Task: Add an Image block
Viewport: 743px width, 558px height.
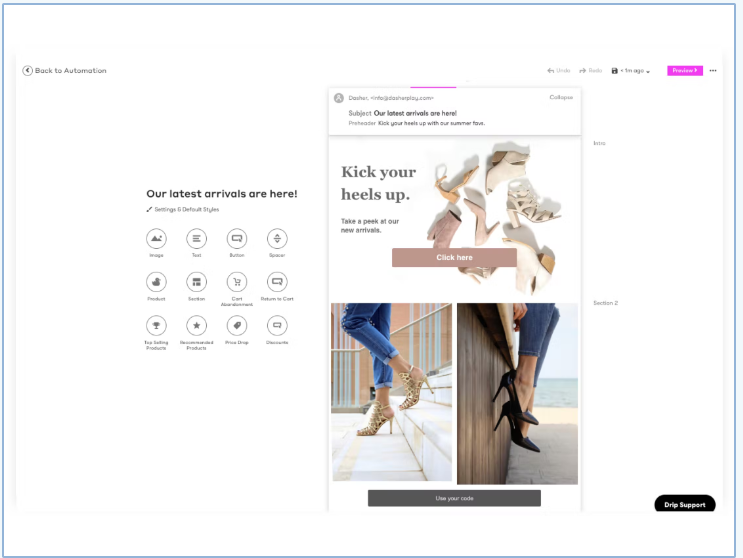Action: 156,238
